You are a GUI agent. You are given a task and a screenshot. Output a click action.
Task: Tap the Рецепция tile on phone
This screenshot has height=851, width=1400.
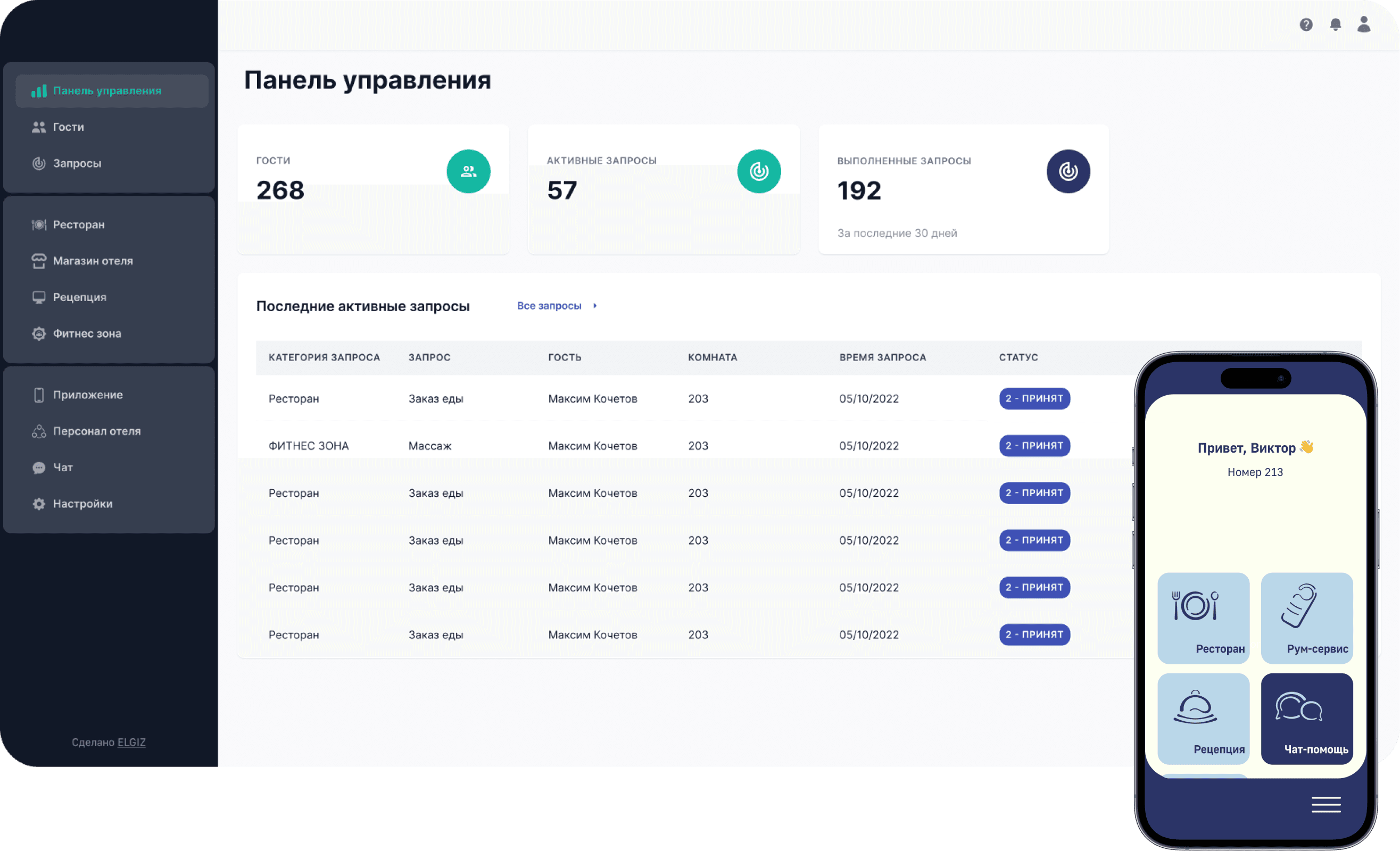click(1203, 718)
